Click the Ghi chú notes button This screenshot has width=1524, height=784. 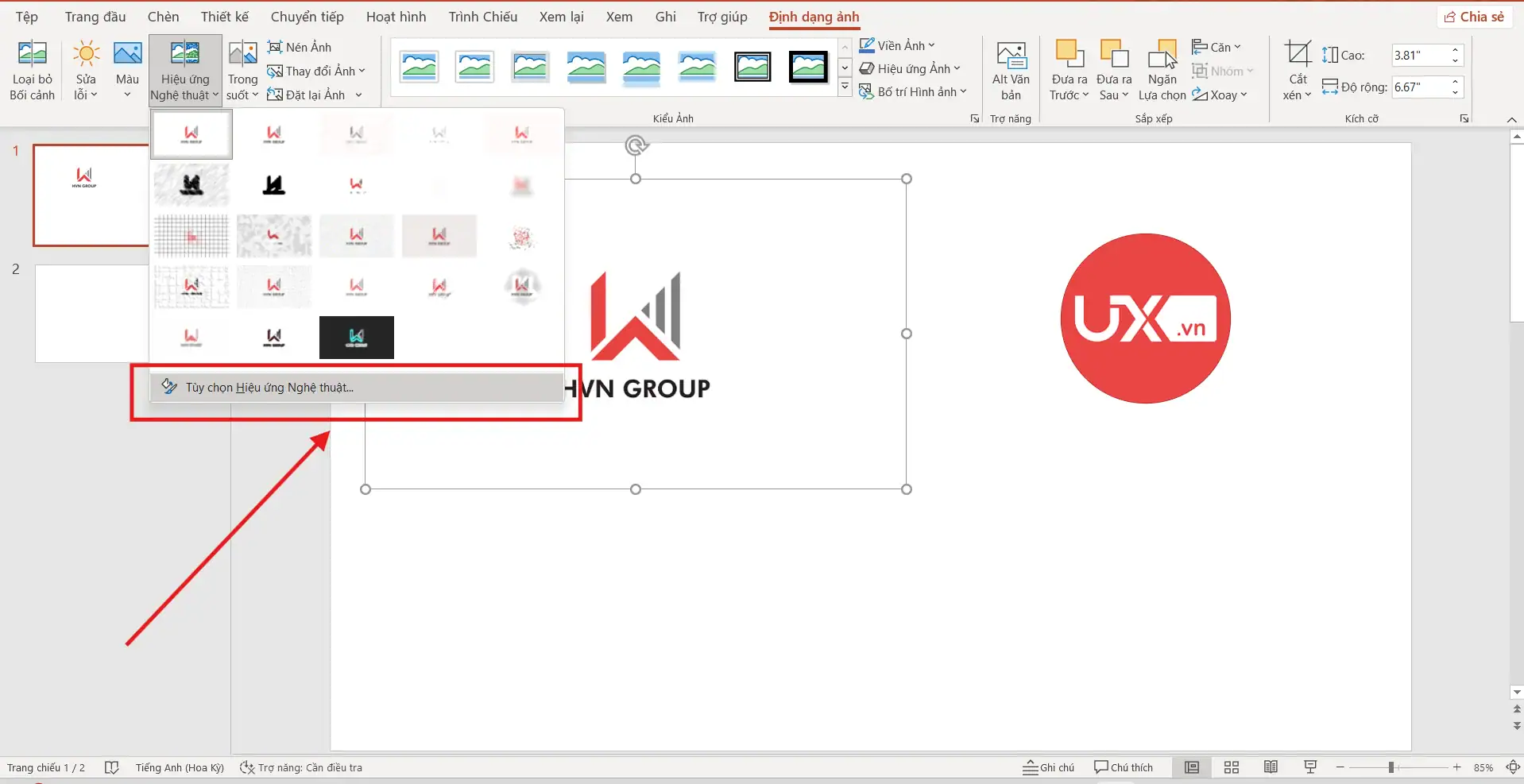(1048, 767)
